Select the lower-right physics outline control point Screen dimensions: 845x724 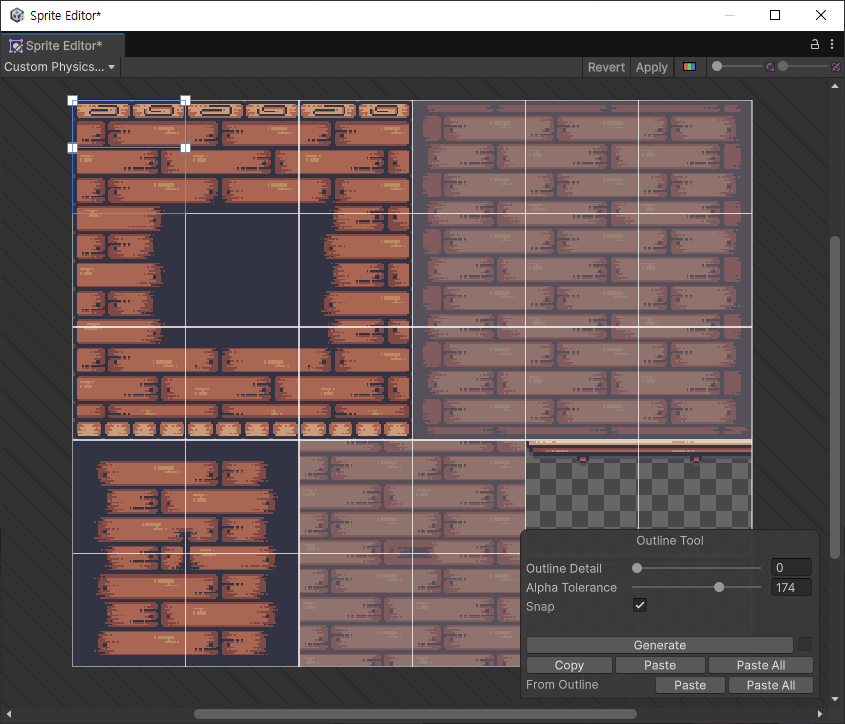click(x=185, y=148)
